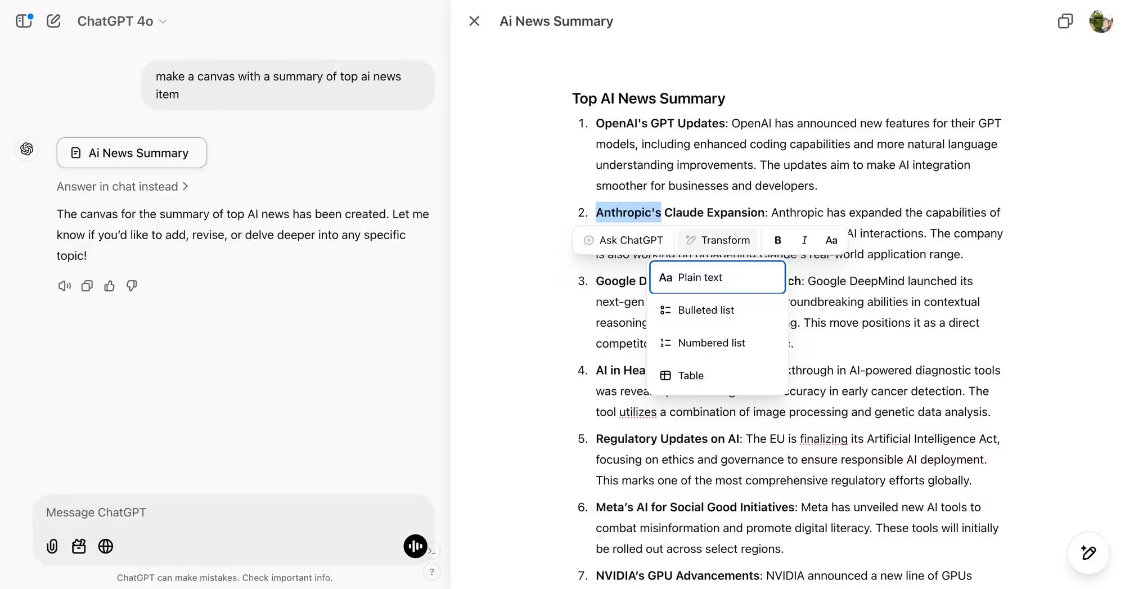
Task: Start voice mode with the waveform button
Action: click(415, 546)
